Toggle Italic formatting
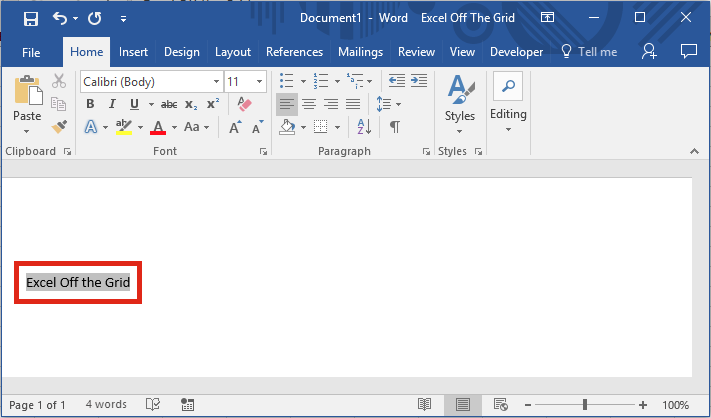 pyautogui.click(x=112, y=104)
